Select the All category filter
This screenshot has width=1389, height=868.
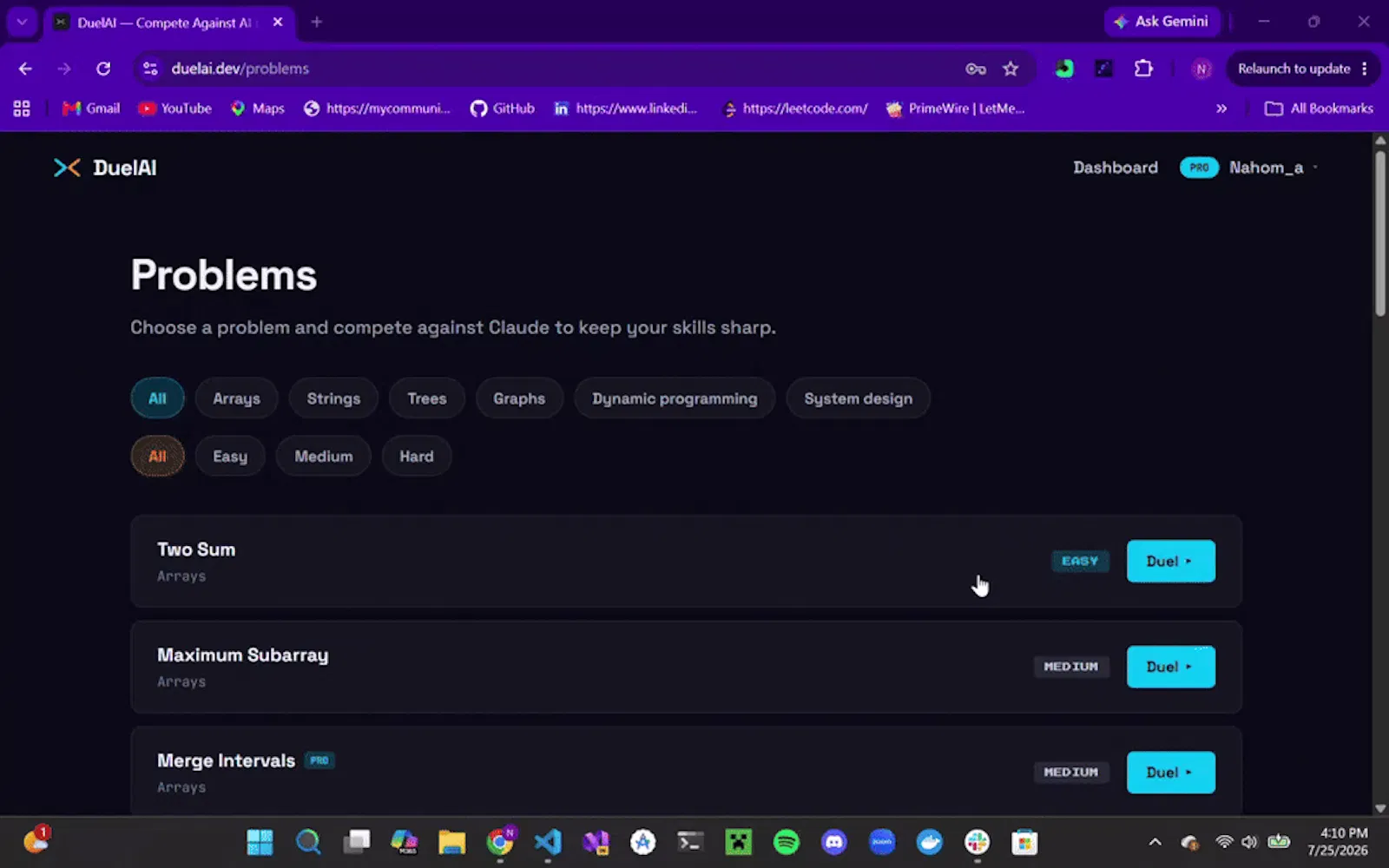click(x=157, y=398)
